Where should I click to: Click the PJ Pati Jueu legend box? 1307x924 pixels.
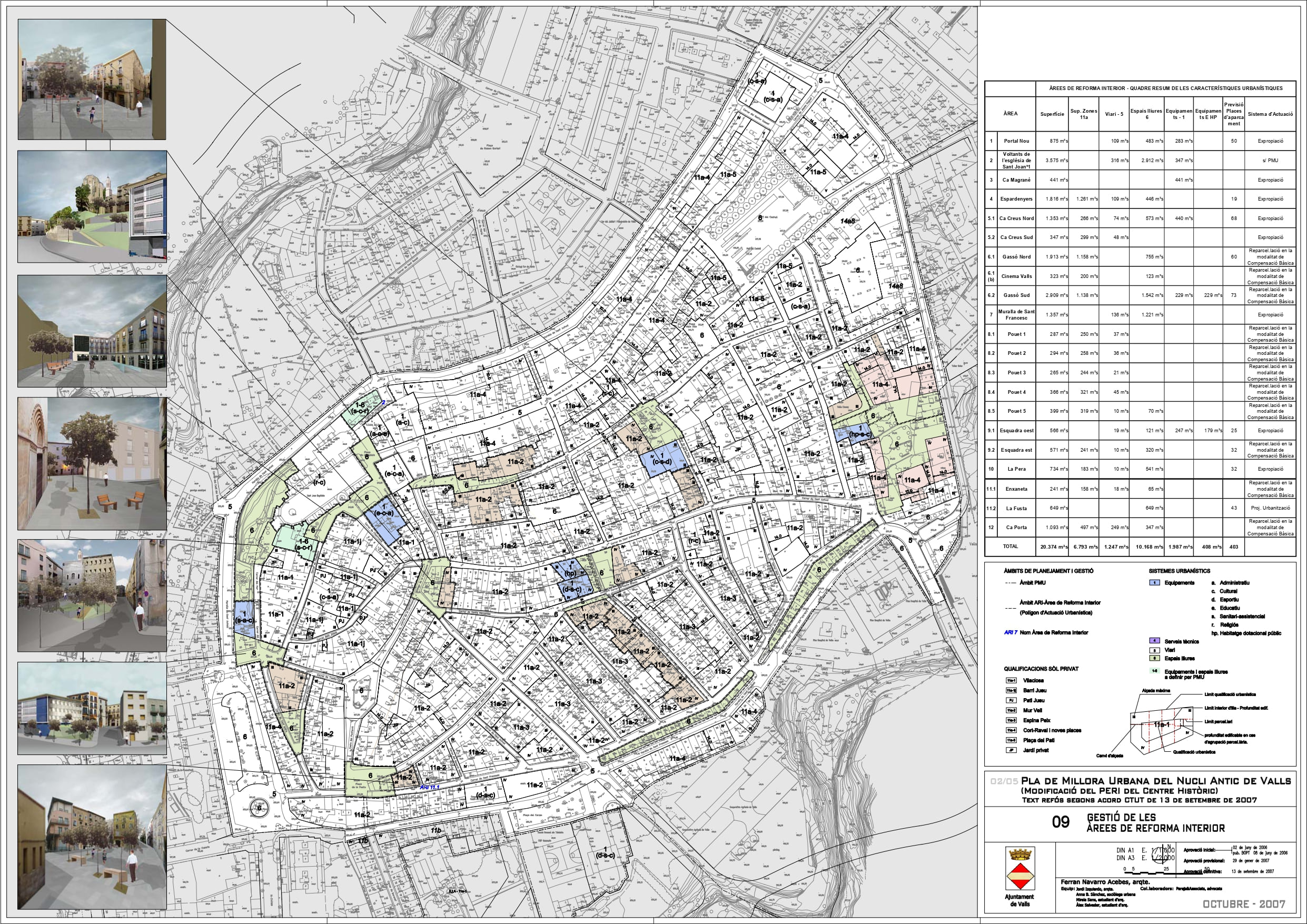coord(1011,700)
